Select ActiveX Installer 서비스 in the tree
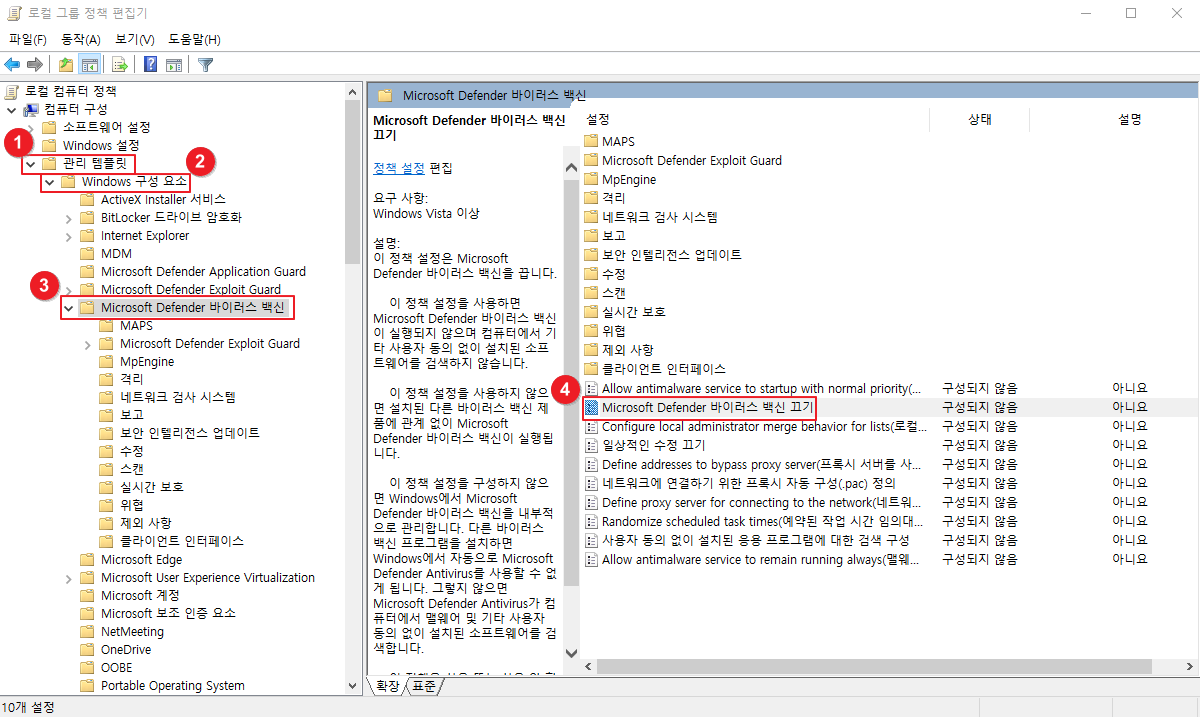This screenshot has width=1200, height=717. tap(163, 199)
